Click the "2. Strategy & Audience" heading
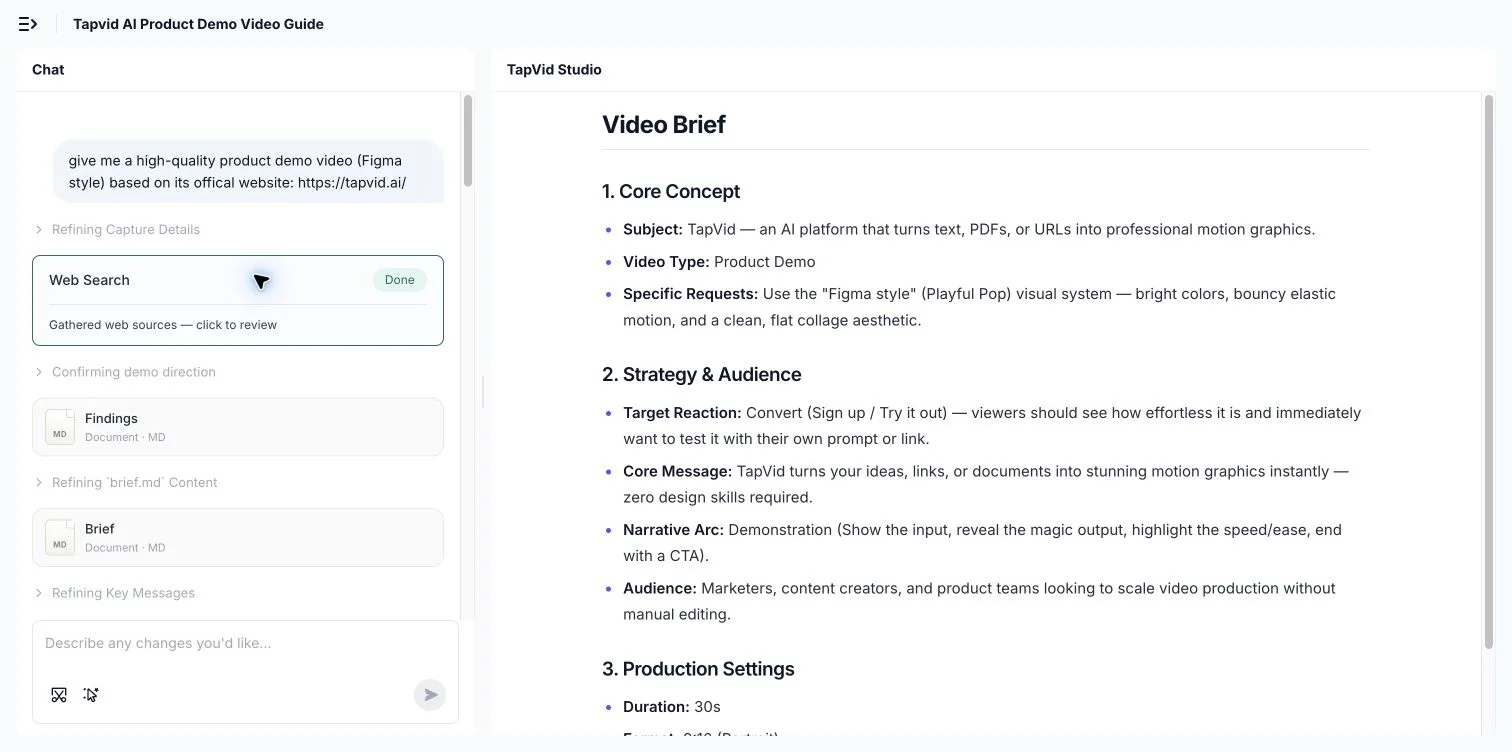 tap(702, 375)
